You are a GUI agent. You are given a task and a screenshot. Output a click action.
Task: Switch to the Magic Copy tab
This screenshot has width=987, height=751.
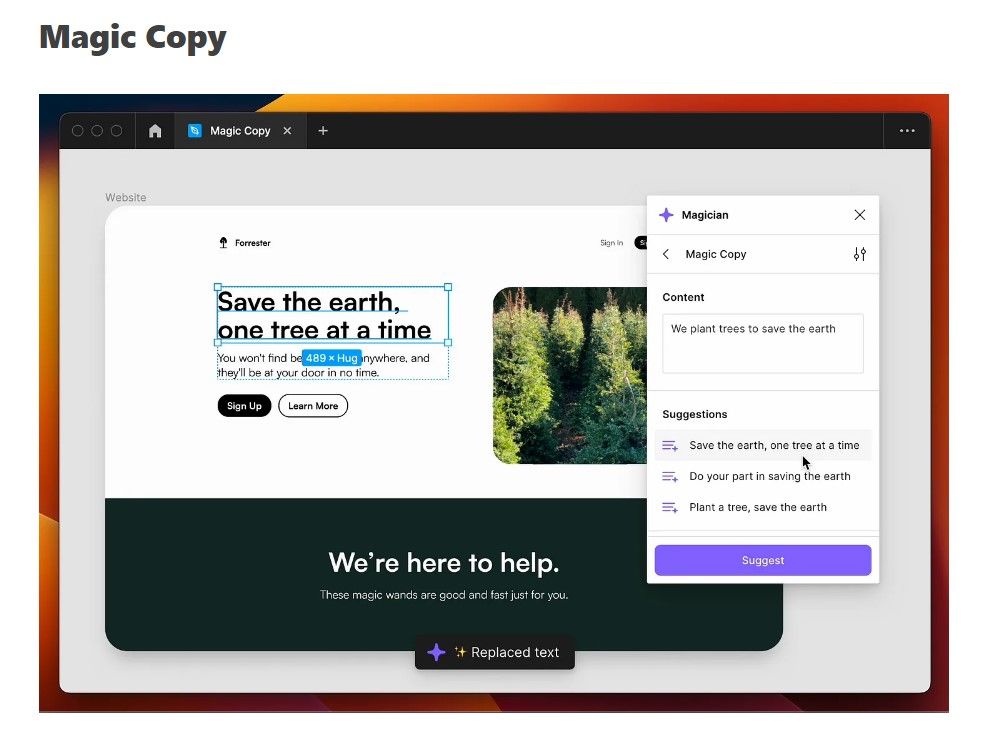(x=240, y=130)
